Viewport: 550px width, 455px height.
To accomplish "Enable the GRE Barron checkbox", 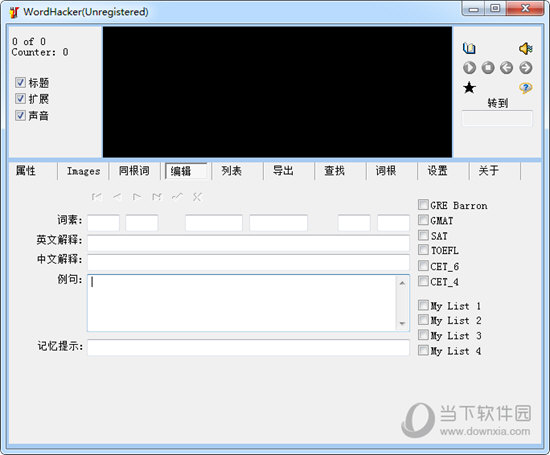I will coord(423,205).
